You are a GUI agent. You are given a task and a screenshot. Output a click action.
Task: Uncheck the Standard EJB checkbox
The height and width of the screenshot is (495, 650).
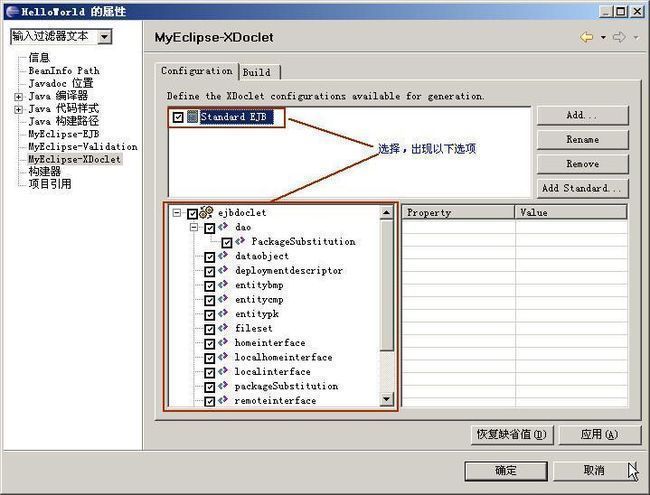click(178, 117)
